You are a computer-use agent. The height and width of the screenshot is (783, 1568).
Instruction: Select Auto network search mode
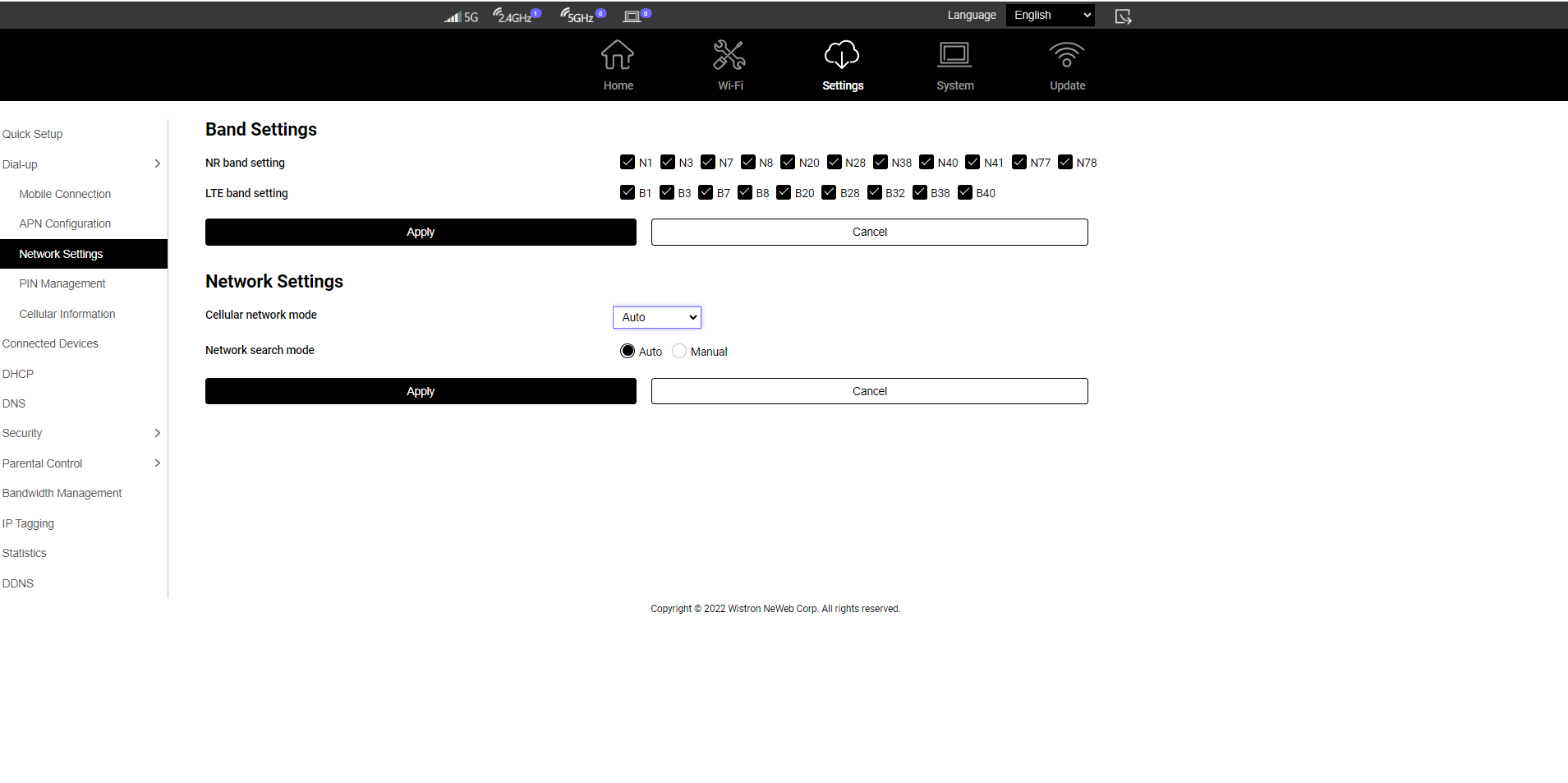click(x=628, y=351)
